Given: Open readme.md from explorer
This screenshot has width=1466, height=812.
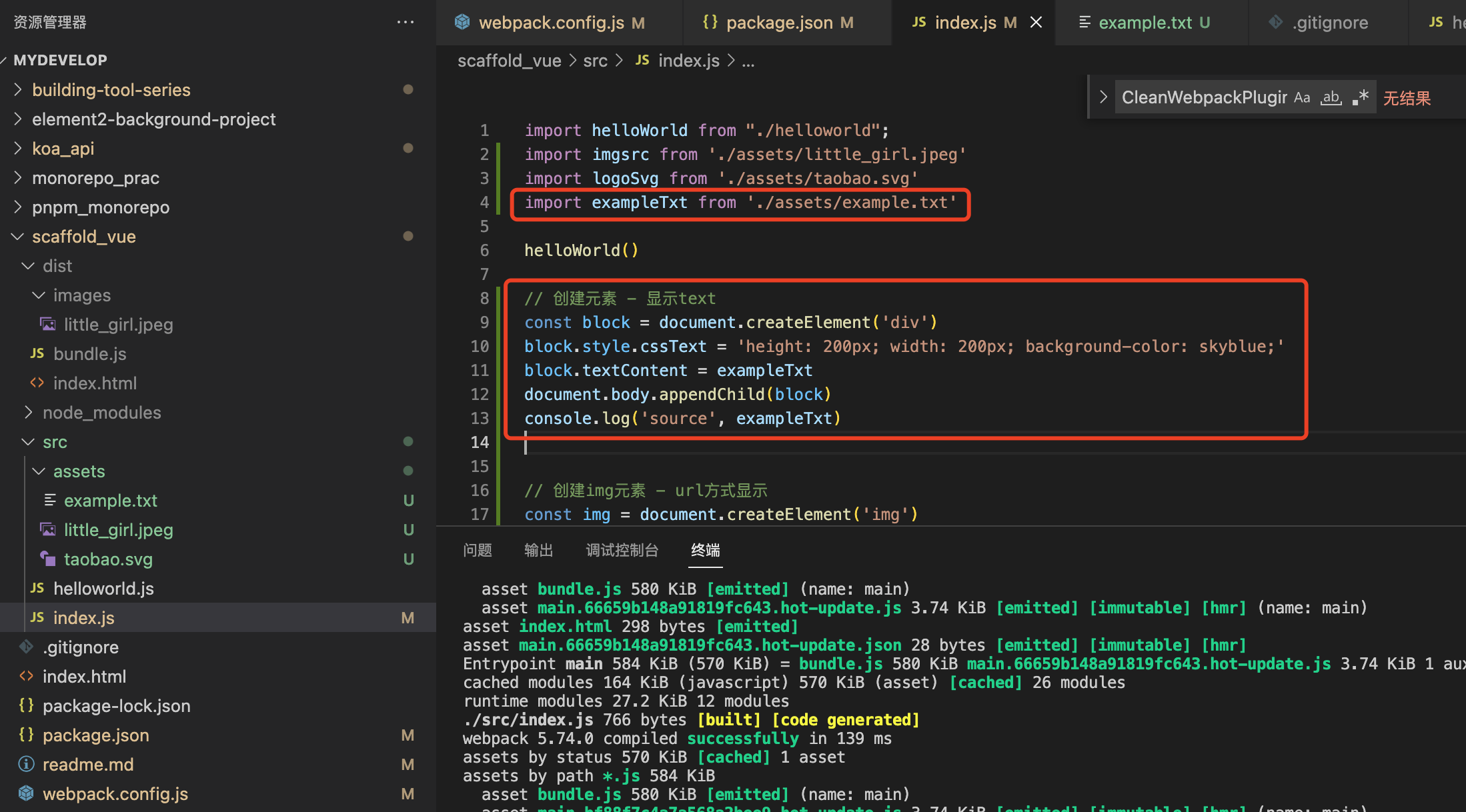Looking at the screenshot, I should 88,764.
